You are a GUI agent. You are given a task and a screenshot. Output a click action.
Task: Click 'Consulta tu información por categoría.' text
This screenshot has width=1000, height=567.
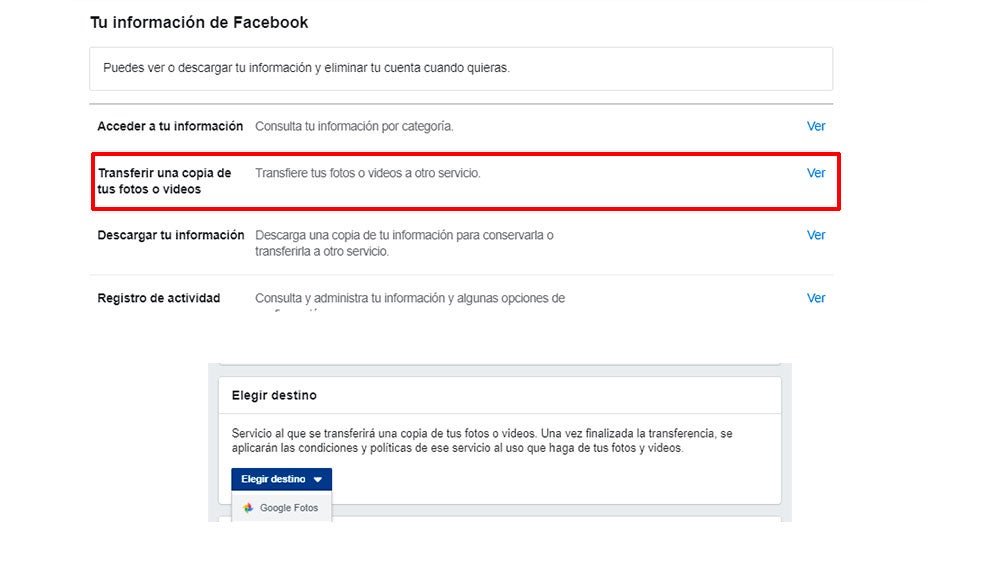[x=354, y=126]
